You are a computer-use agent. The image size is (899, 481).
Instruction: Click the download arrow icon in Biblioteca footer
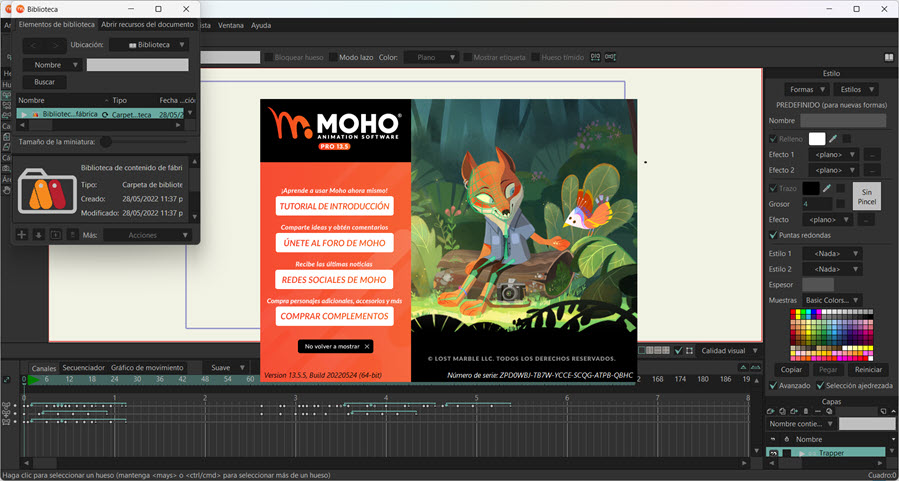(x=39, y=234)
